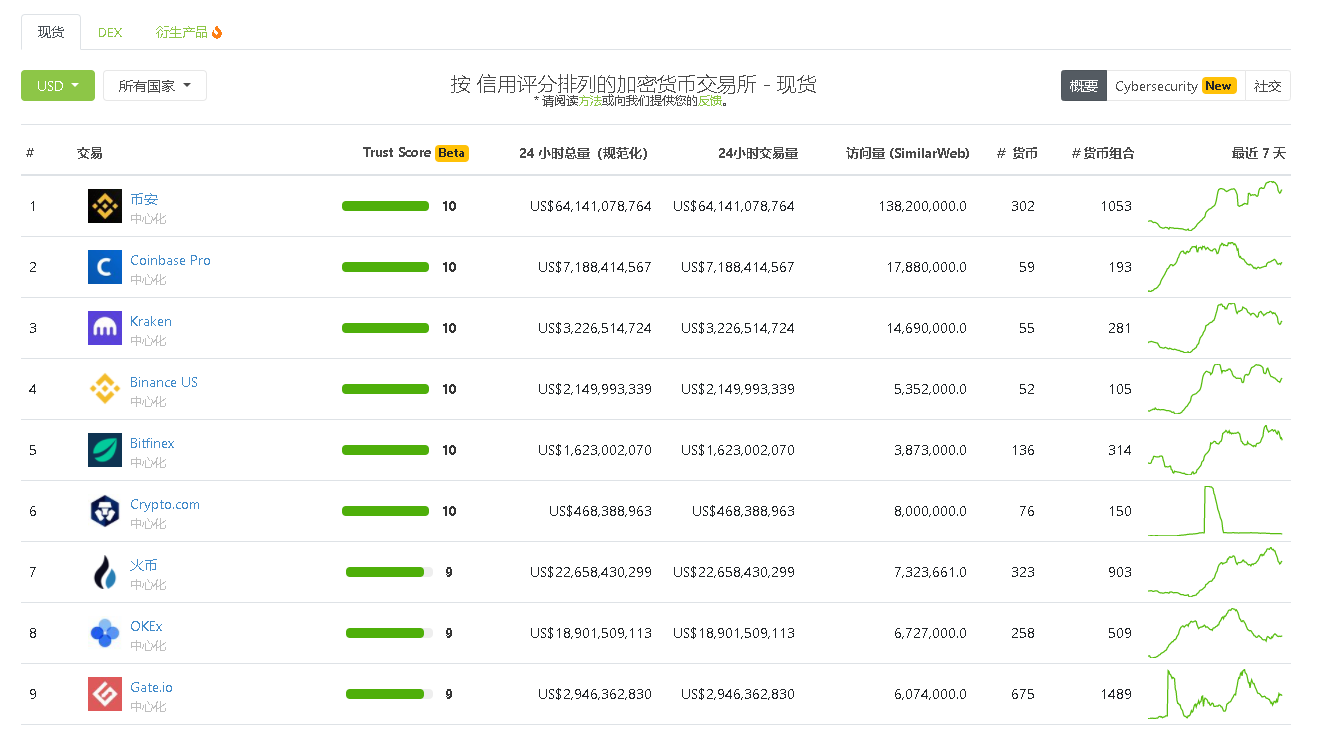
Task: Click the Gate.io trust score bar
Action: pos(389,694)
